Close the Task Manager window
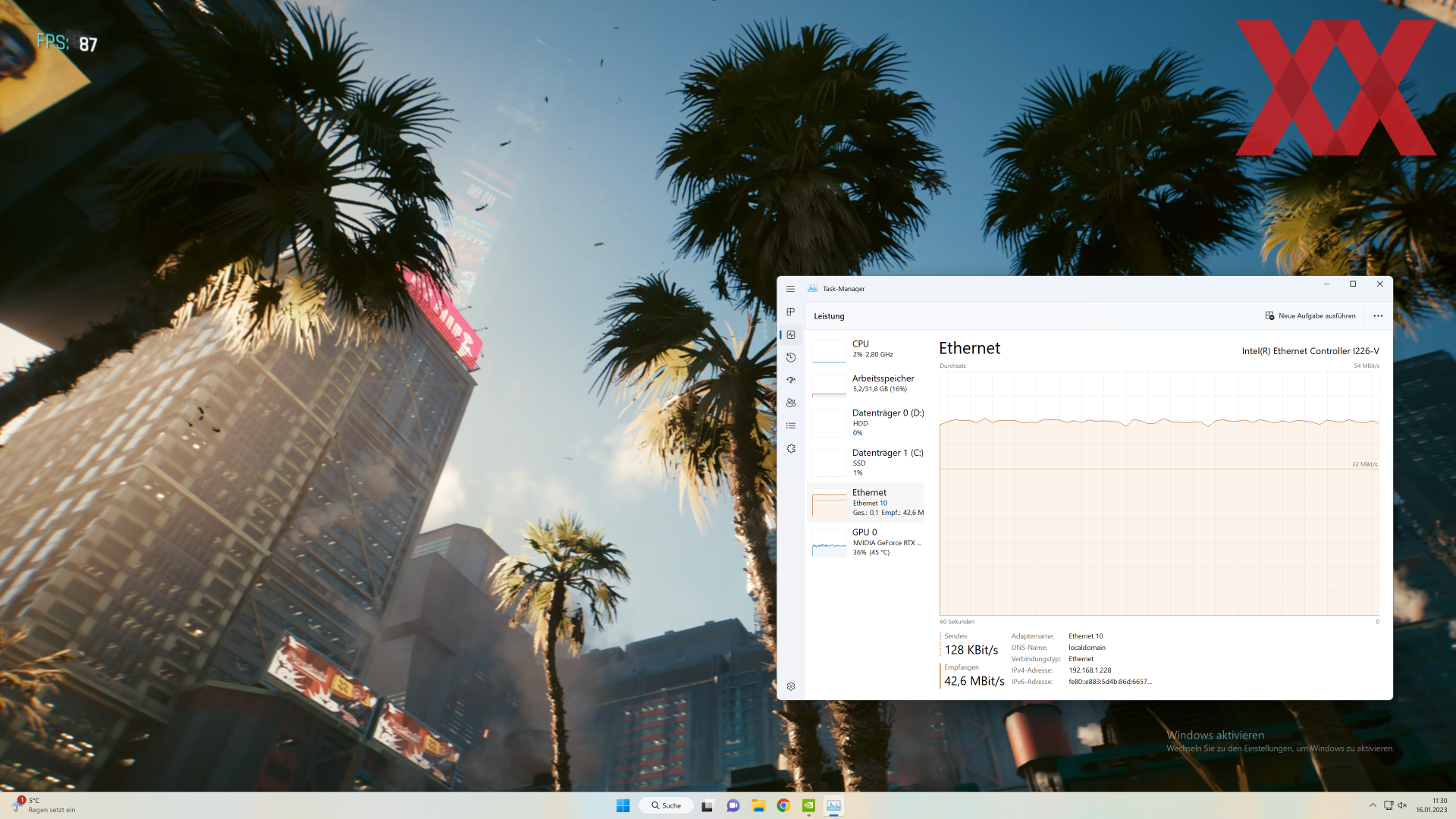Viewport: 1456px width, 819px height. (x=1379, y=284)
